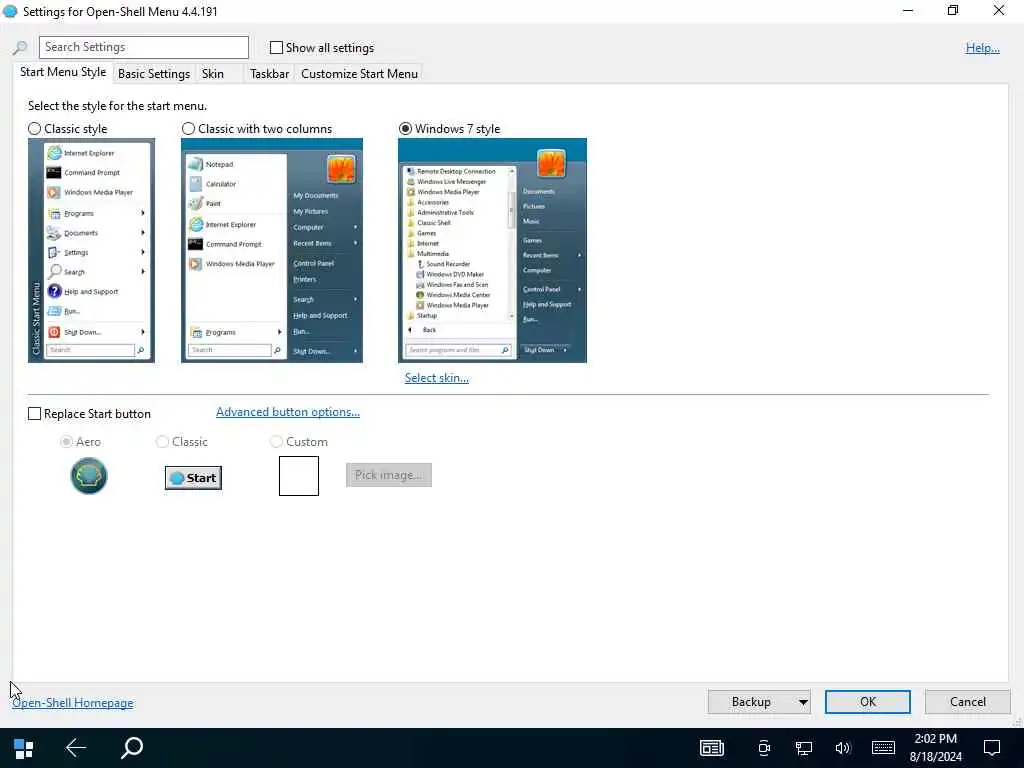
Task: Open the Basic Settings tab
Action: (x=154, y=74)
